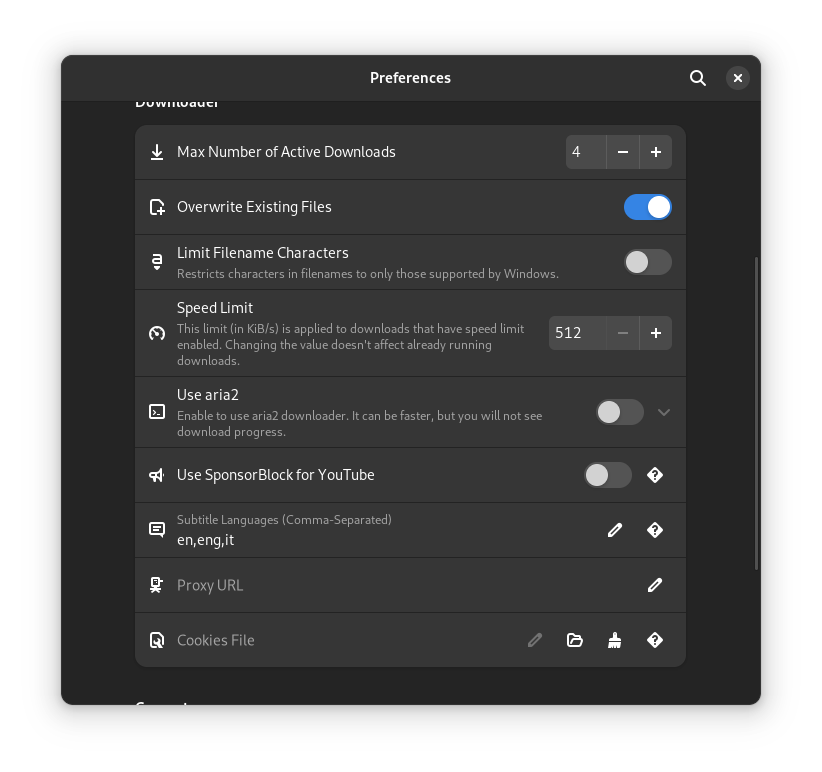Click the cookies file icon beside Cookies File
The image size is (822, 772).
point(157,640)
